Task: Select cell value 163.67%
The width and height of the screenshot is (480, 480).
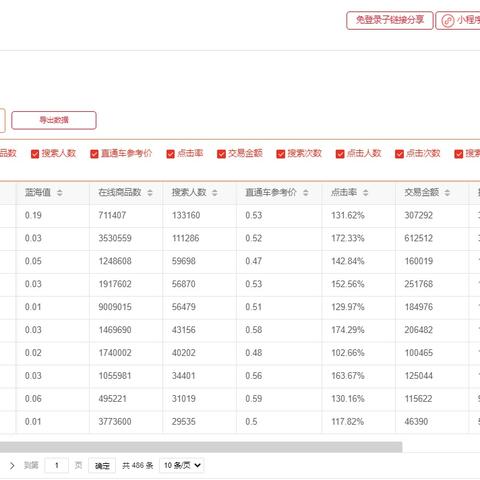Action: tap(348, 376)
